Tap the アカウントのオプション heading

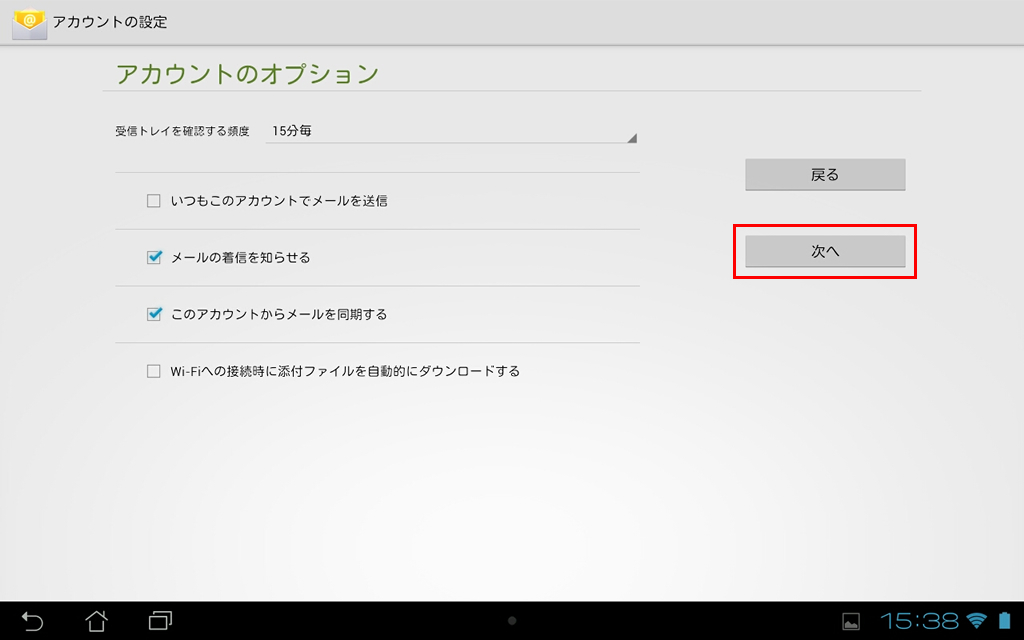(x=247, y=74)
